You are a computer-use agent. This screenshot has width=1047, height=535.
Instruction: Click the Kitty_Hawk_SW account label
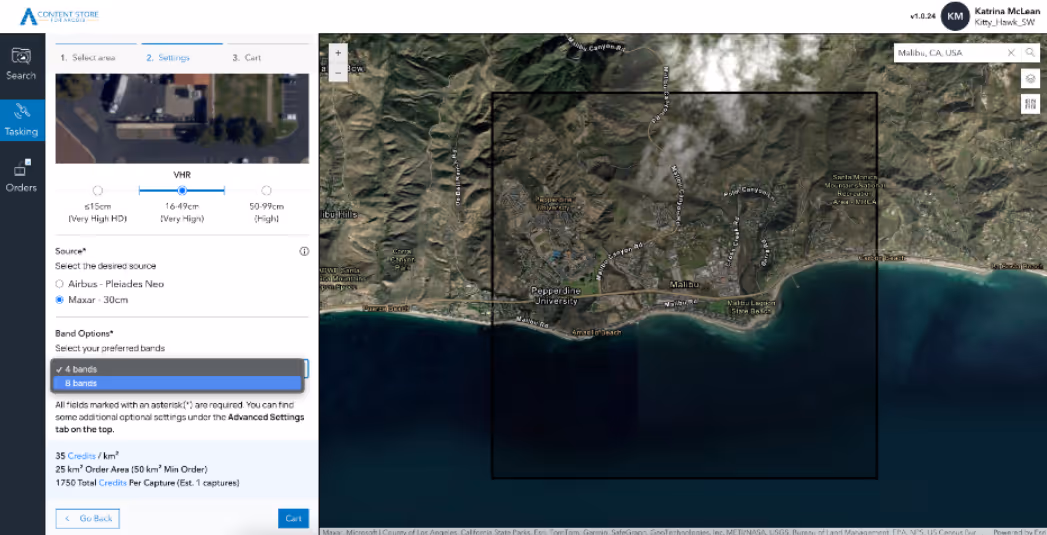point(1005,23)
